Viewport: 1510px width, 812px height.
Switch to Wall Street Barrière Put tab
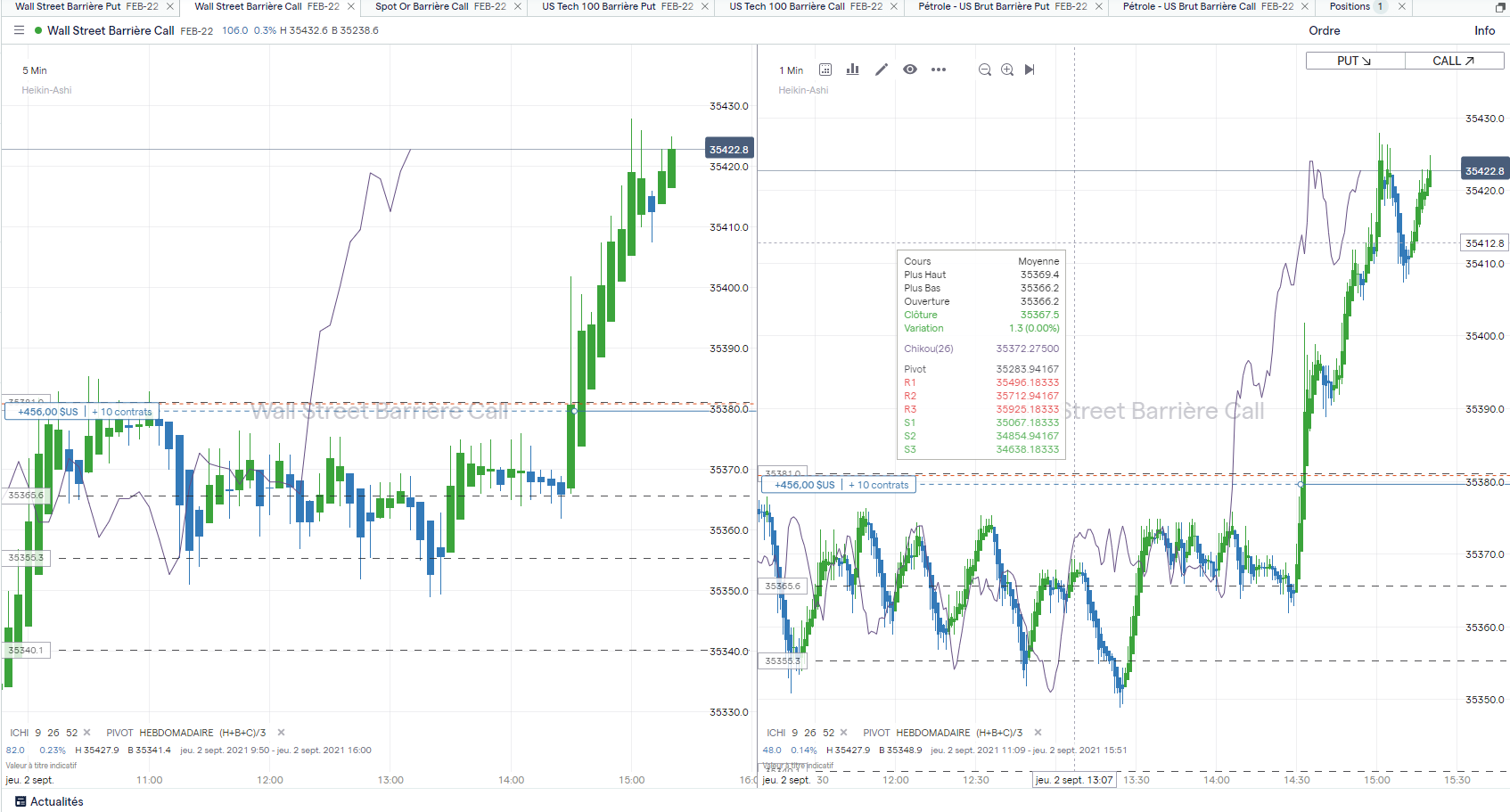[86, 6]
